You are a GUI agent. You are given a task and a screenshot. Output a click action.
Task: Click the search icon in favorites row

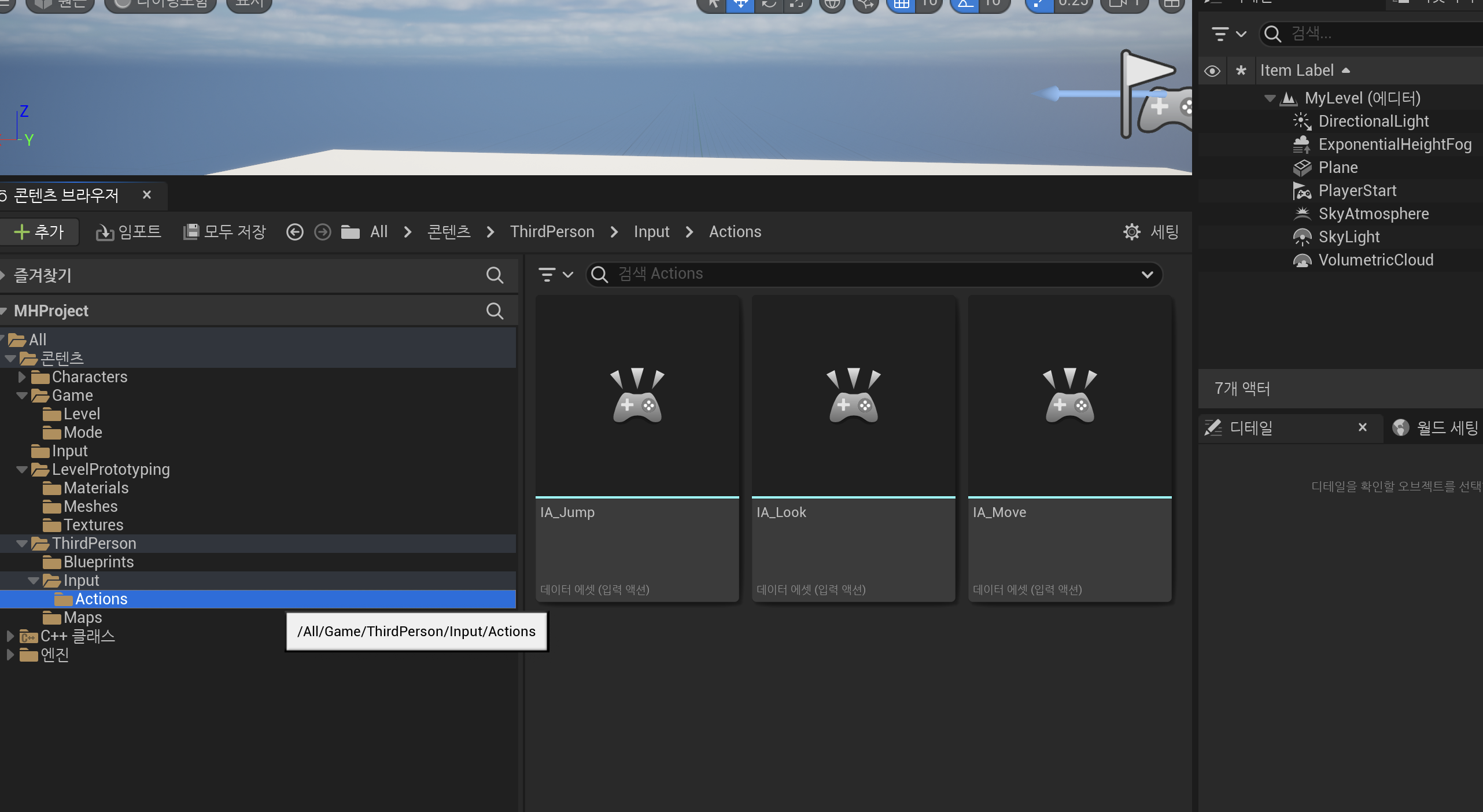494,275
